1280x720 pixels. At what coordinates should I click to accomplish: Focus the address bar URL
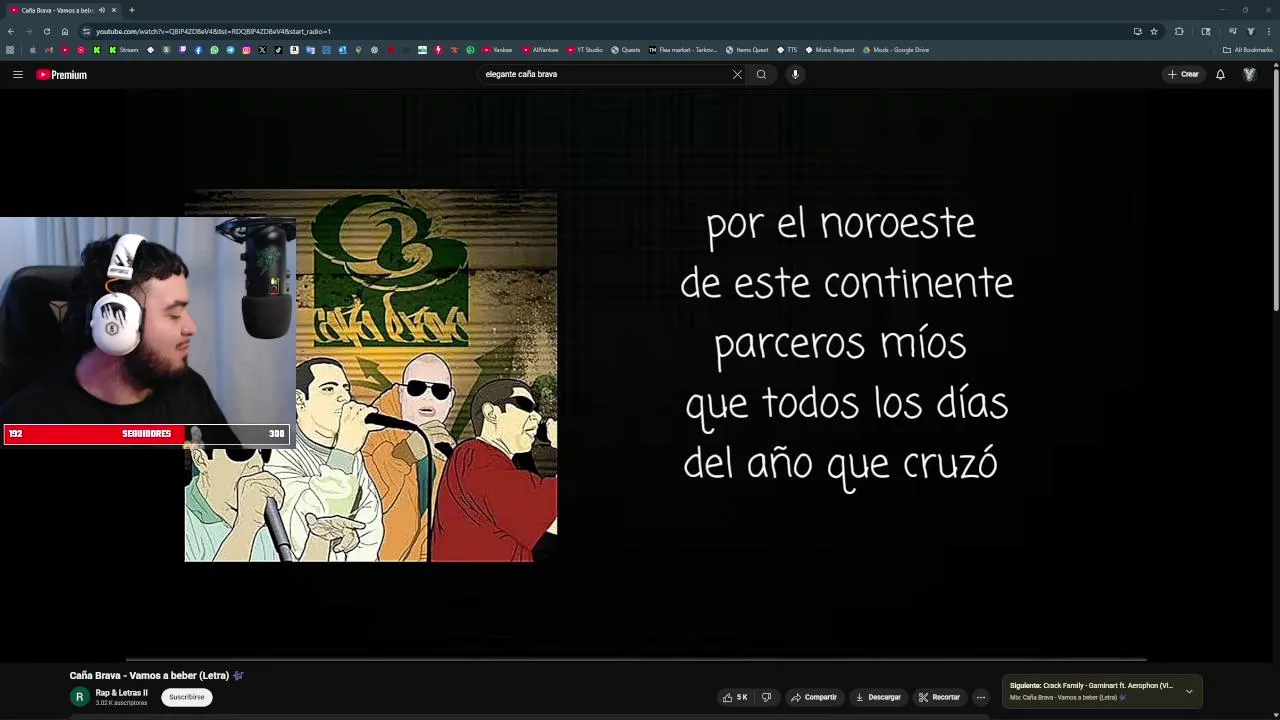pos(213,31)
